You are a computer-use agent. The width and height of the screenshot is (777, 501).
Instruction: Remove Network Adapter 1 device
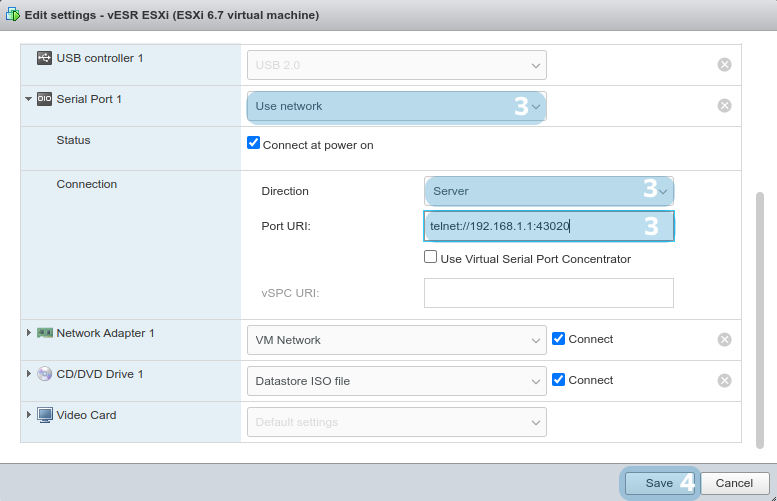724,340
